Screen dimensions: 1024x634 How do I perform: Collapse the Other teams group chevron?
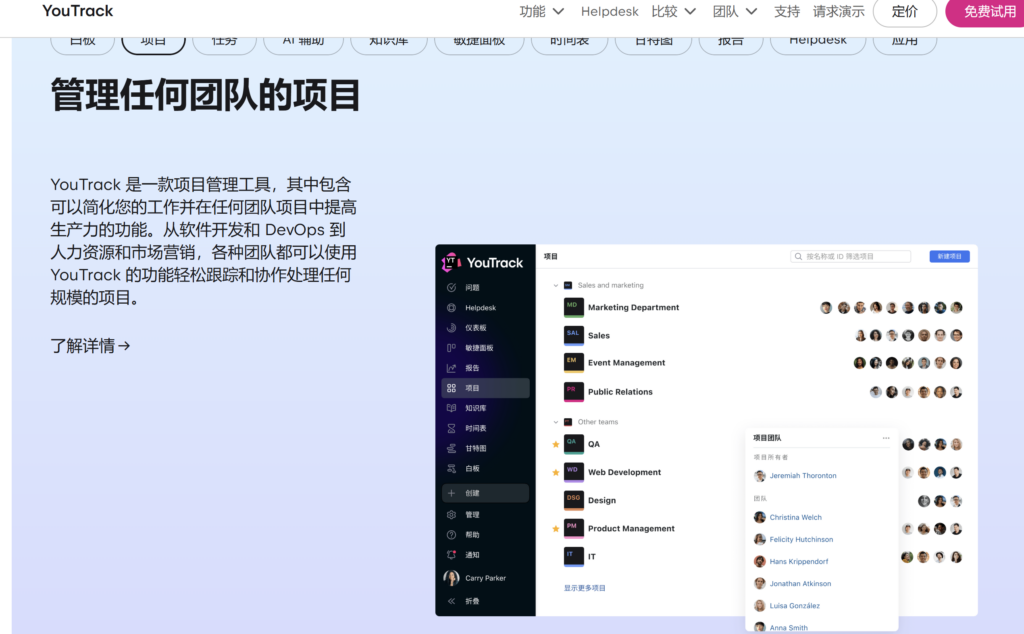point(556,422)
